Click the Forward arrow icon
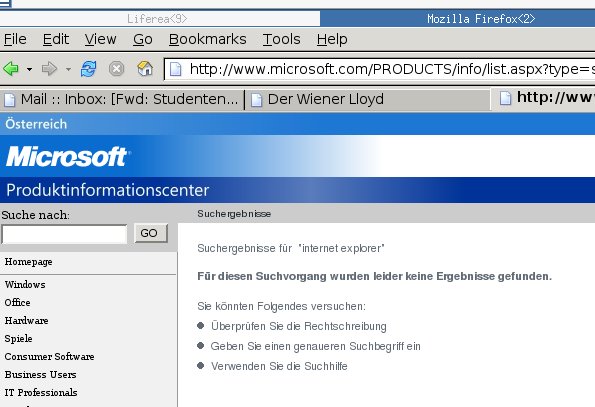Screen dimensions: 595x407 click(49, 69)
